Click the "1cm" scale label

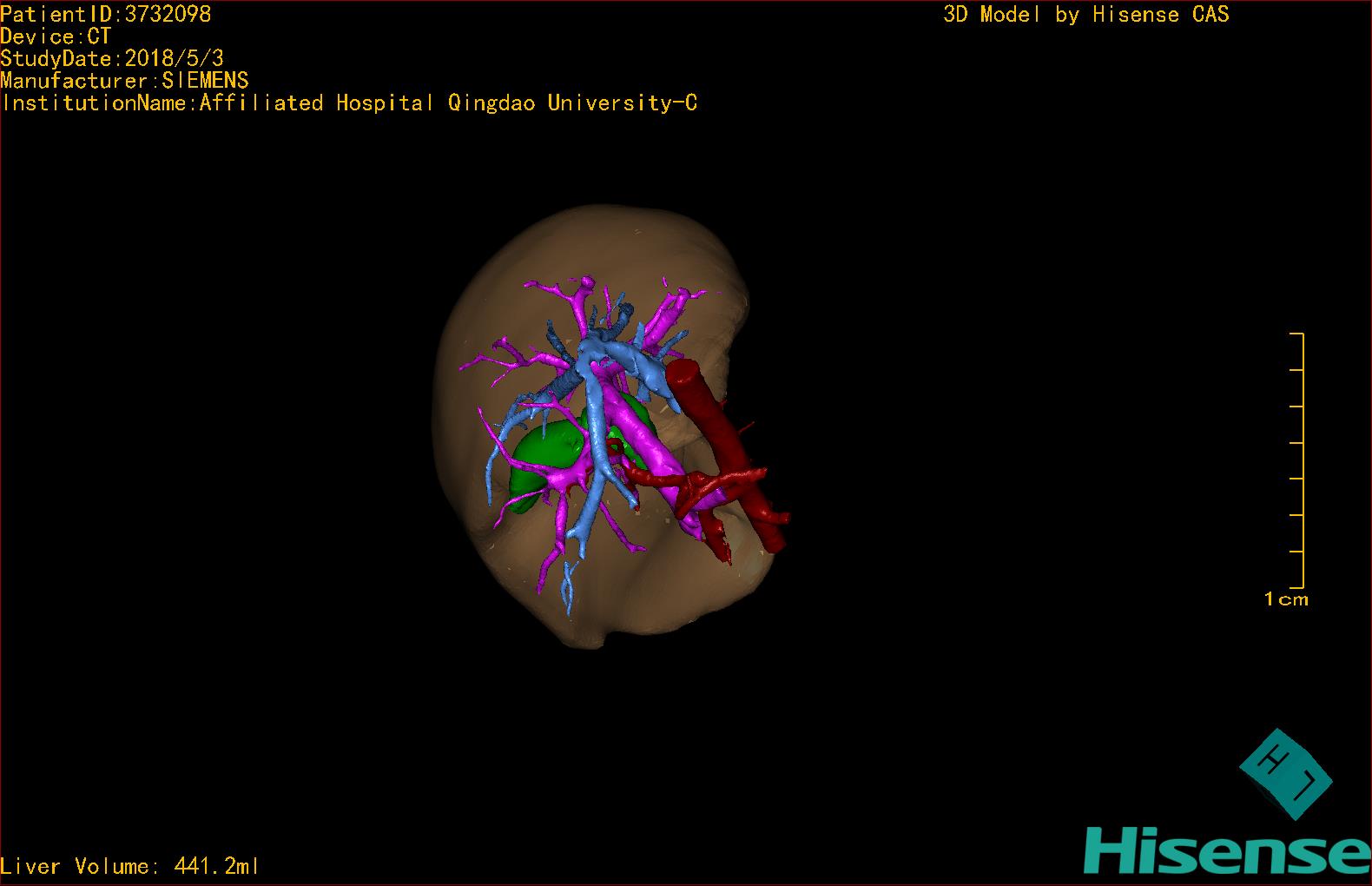click(1286, 599)
